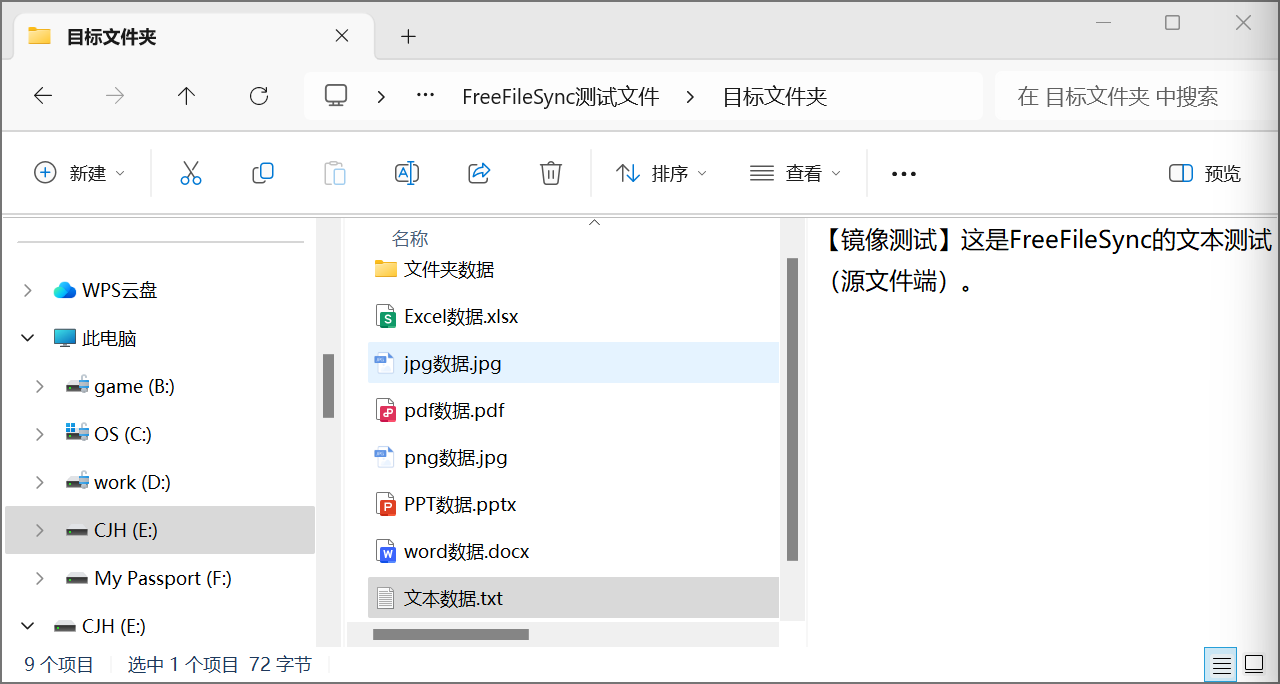Go back with the left arrow

pos(43,96)
